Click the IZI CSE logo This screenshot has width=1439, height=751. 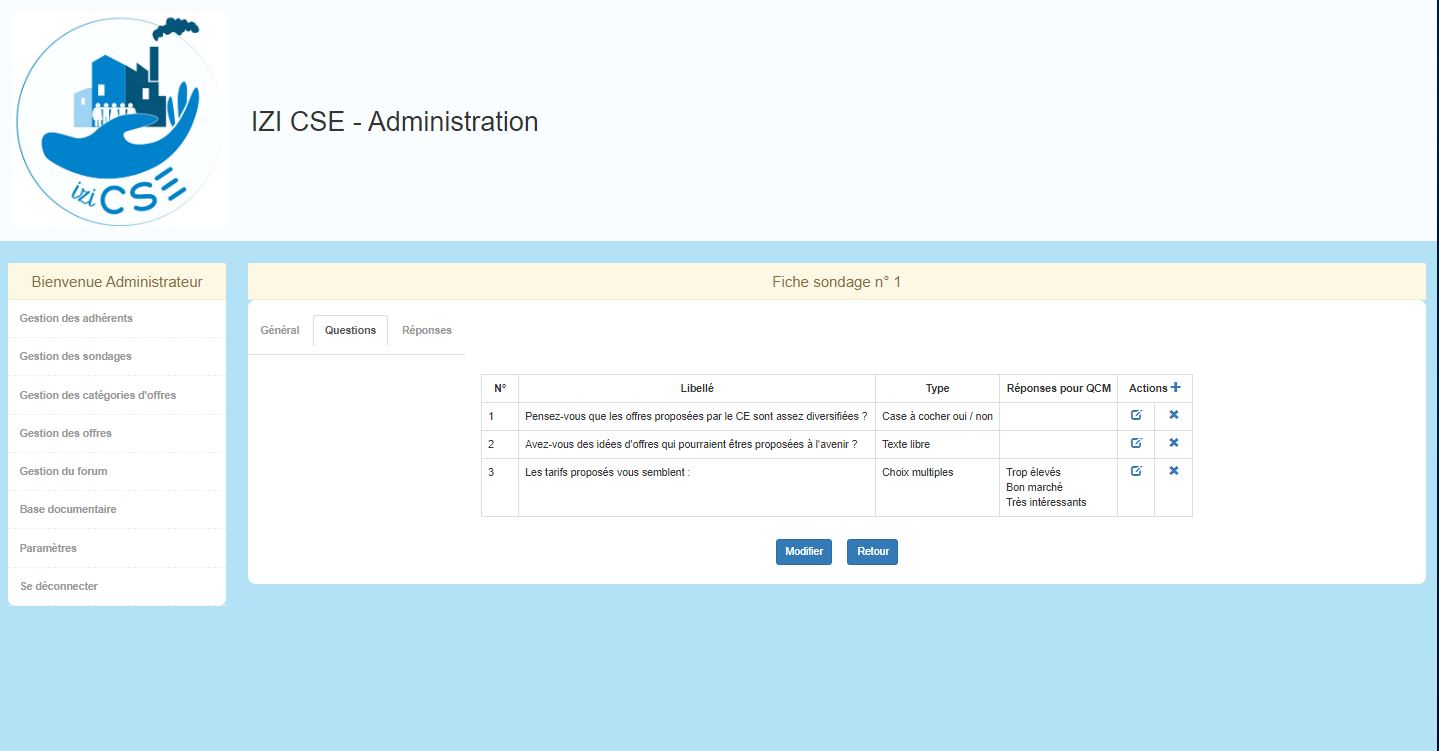point(120,120)
